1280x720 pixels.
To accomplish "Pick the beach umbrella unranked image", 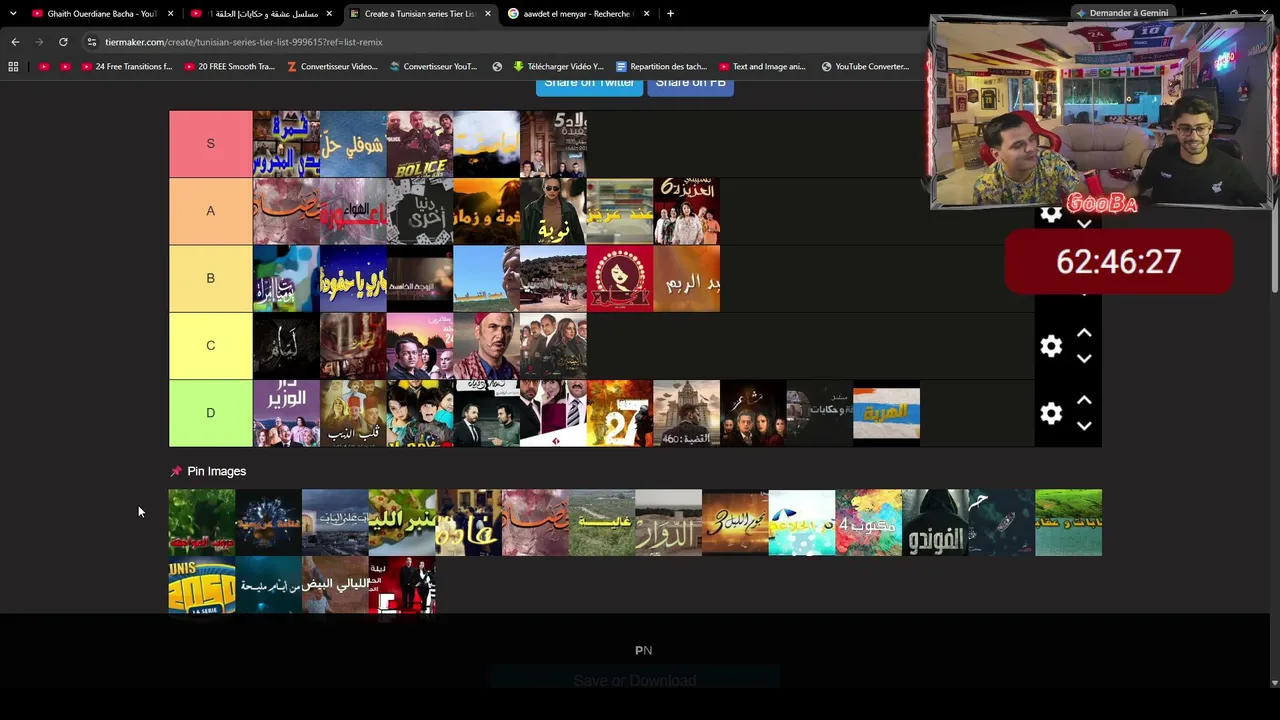I will pyautogui.click(x=802, y=522).
